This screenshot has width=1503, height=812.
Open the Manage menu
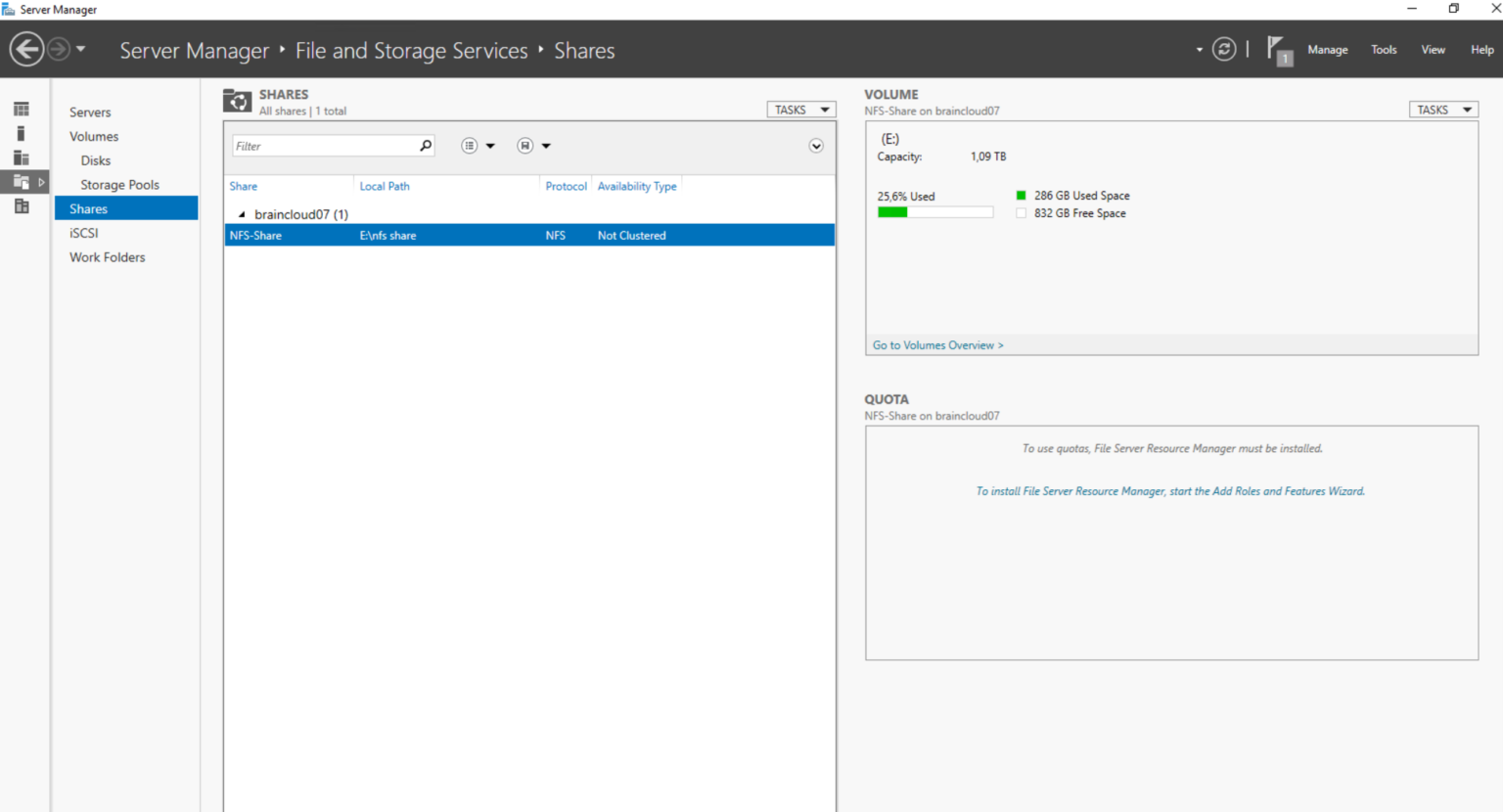pos(1327,50)
